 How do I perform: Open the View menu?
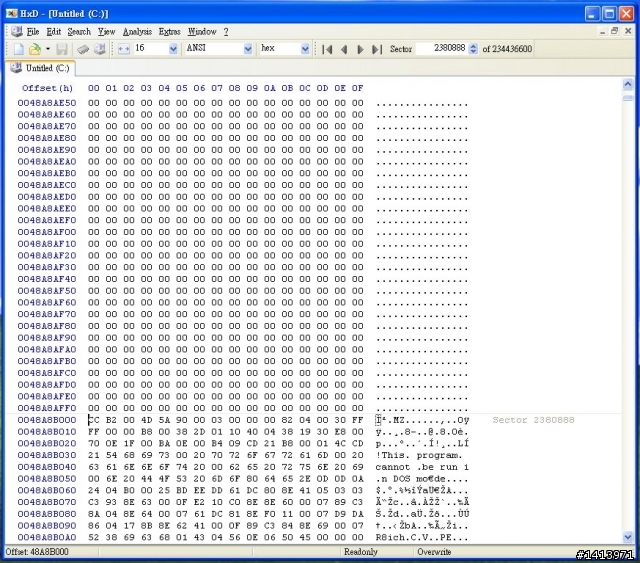point(107,31)
